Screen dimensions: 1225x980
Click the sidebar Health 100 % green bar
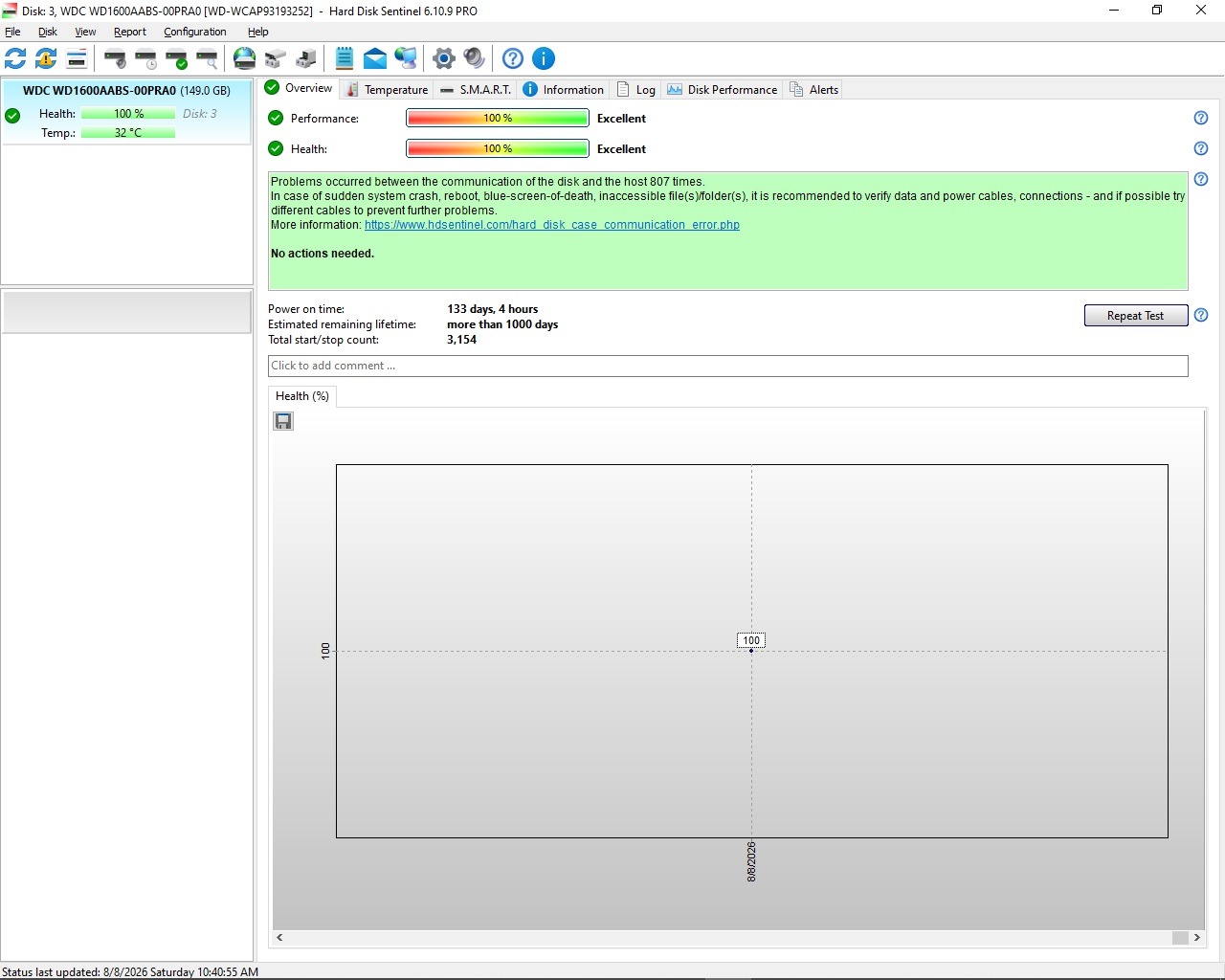(128, 114)
